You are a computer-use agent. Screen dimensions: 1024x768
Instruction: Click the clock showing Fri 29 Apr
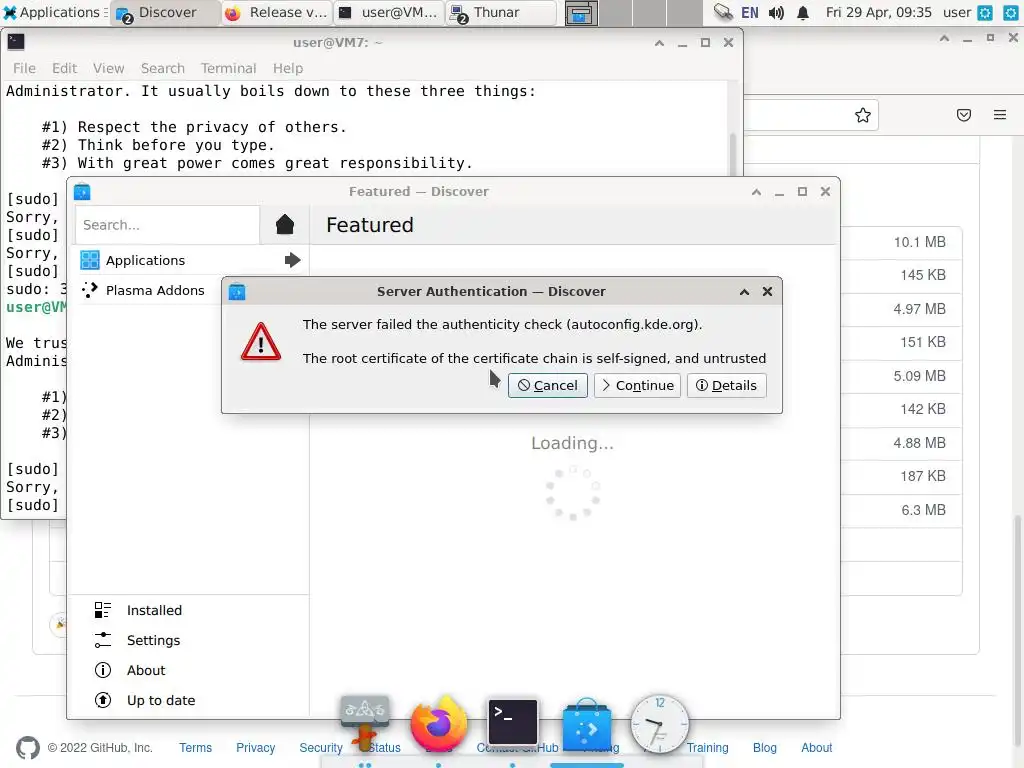pyautogui.click(x=878, y=12)
